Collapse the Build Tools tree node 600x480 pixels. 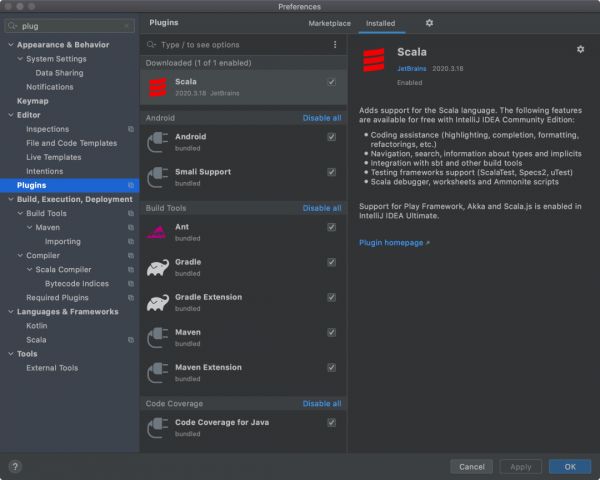coord(19,213)
